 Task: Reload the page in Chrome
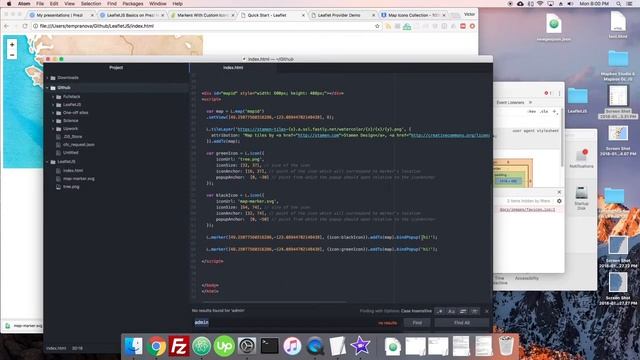pyautogui.click(x=25, y=26)
